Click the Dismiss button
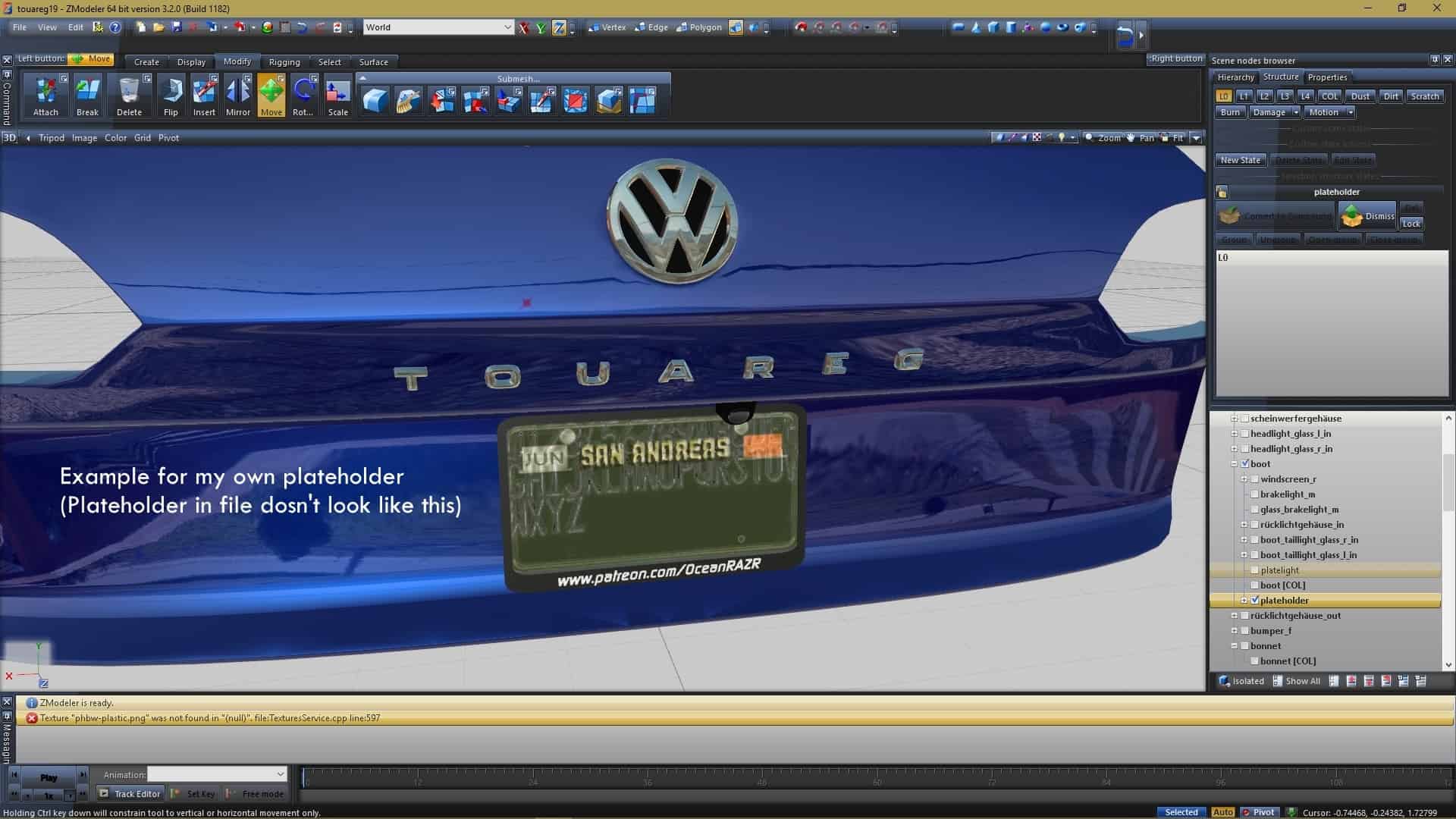 (1367, 216)
